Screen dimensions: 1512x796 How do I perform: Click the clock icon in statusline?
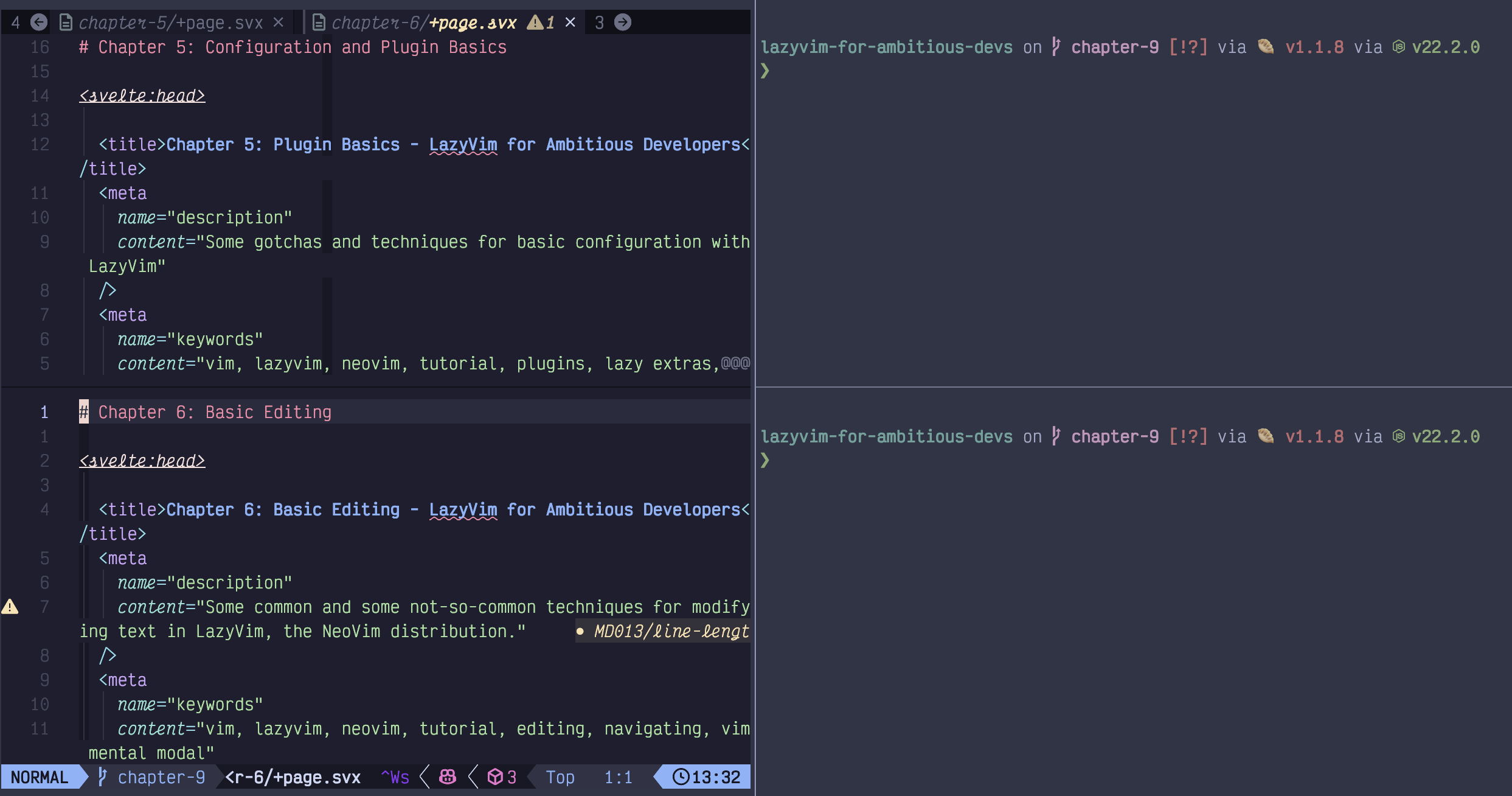pos(681,777)
